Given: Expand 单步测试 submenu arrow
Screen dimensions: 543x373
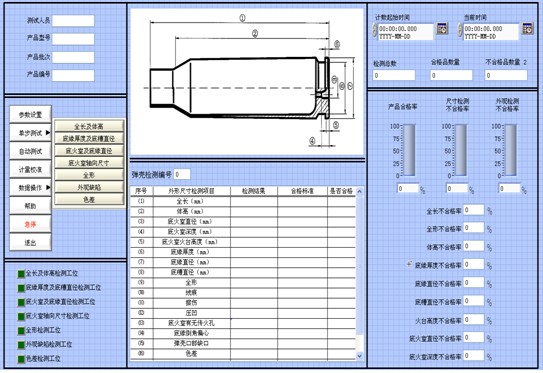Looking at the screenshot, I should click(48, 133).
